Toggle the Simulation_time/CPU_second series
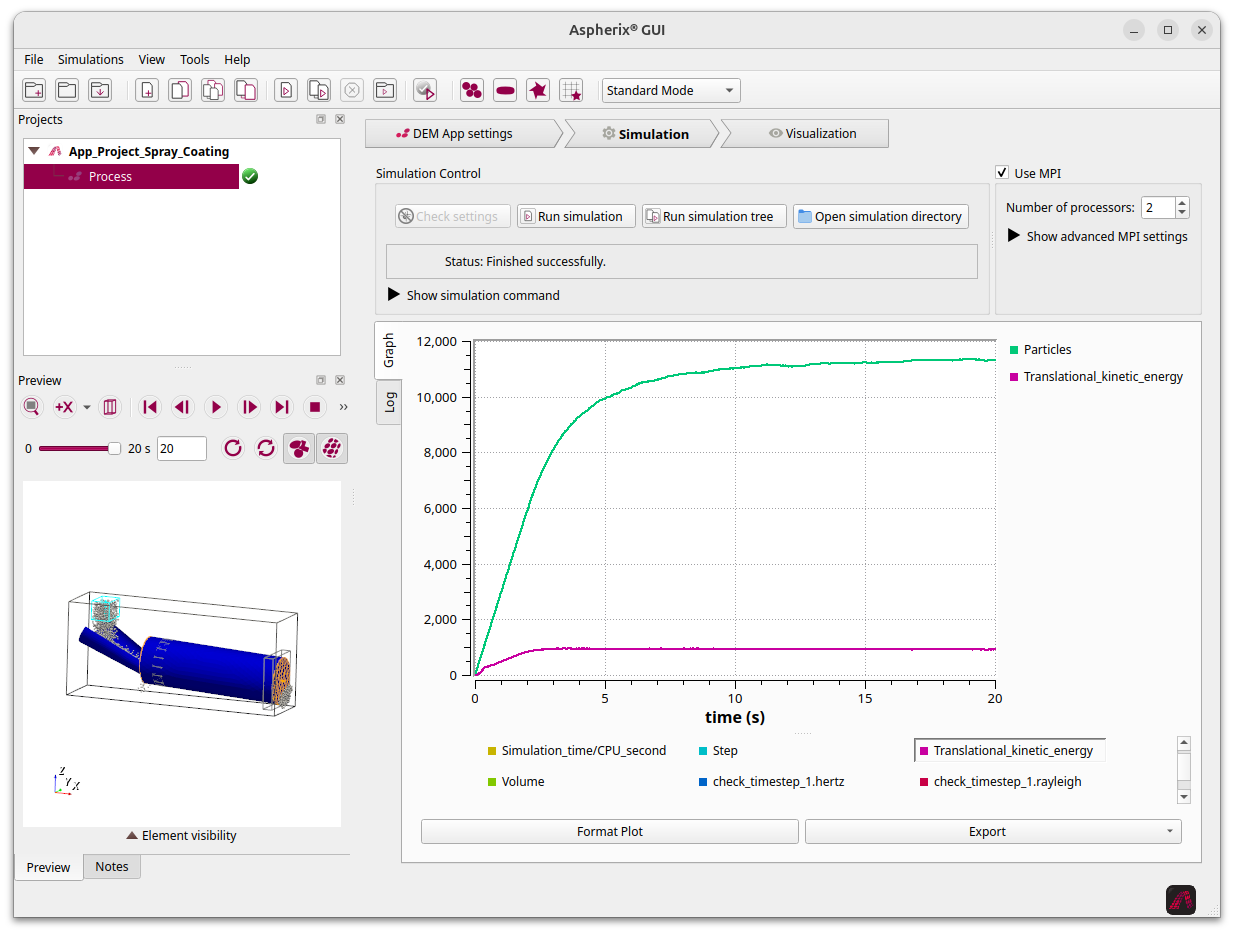This screenshot has width=1234, height=934. point(577,751)
